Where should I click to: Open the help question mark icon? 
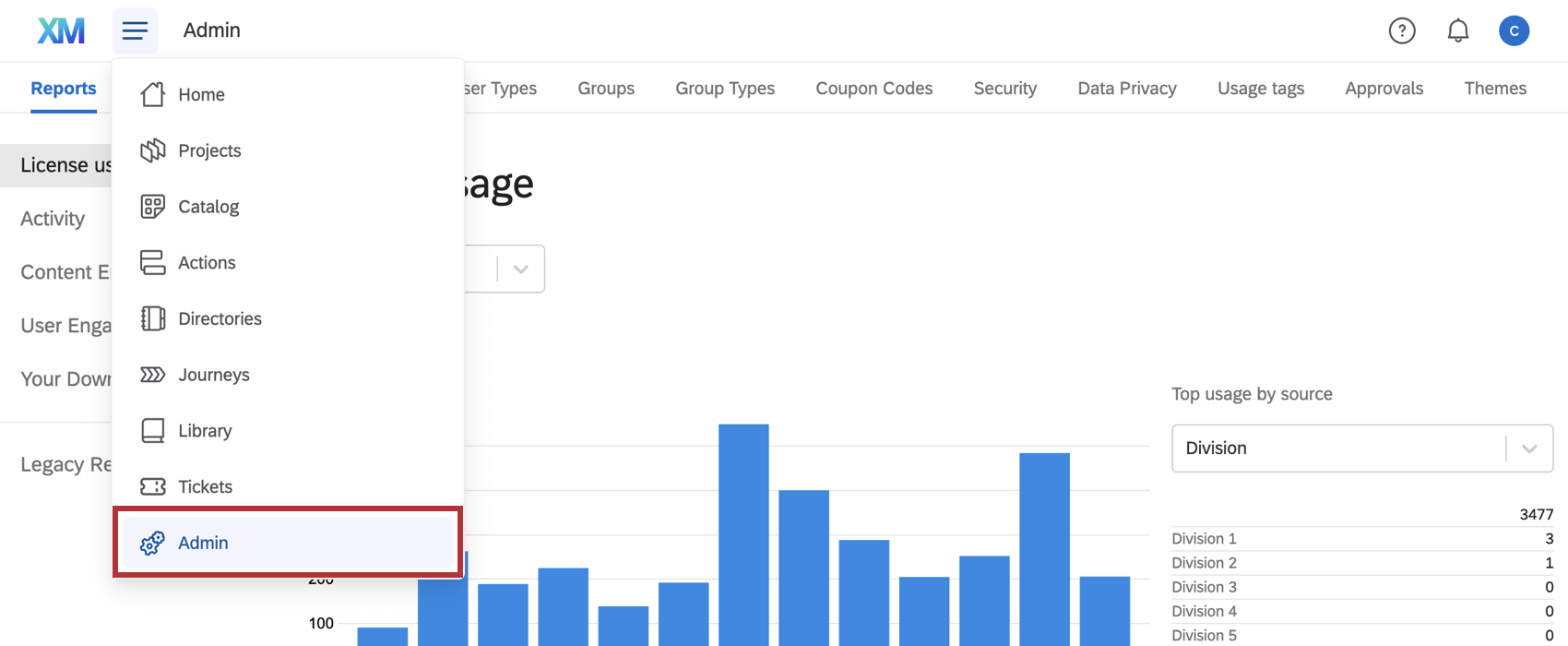(1402, 30)
